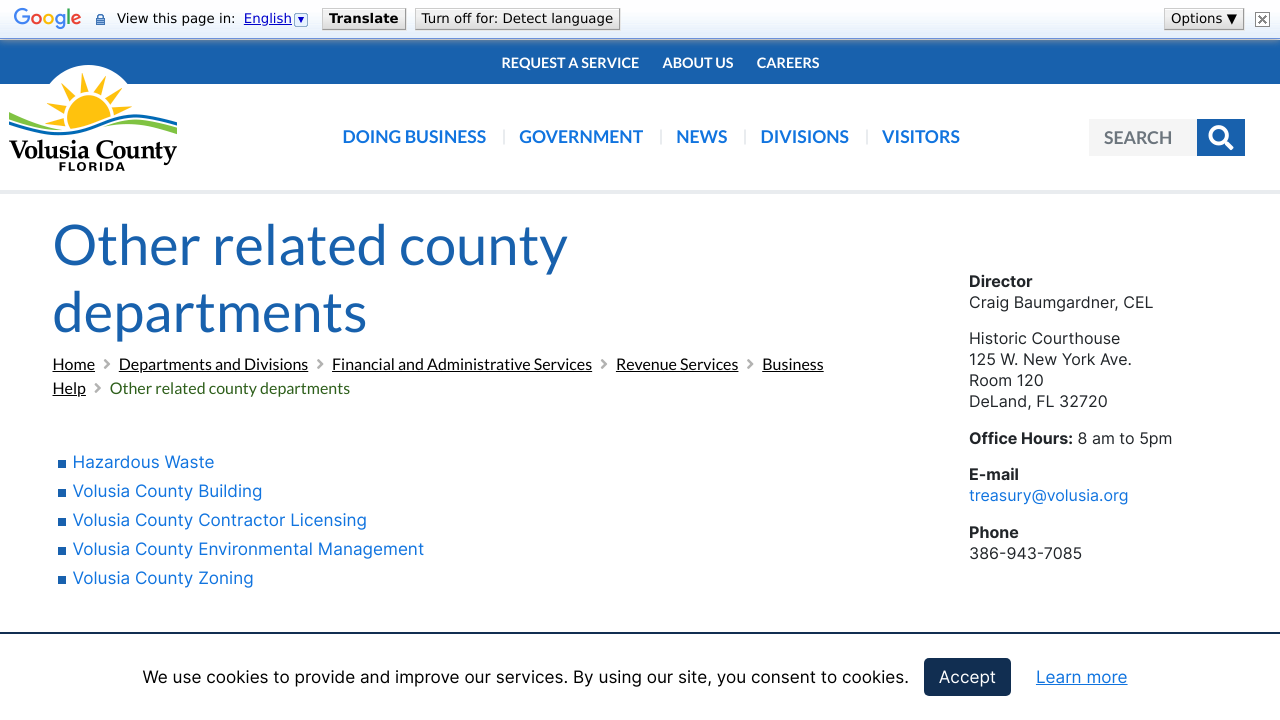Focus the Search input field
The image size is (1280, 720).
[1143, 137]
